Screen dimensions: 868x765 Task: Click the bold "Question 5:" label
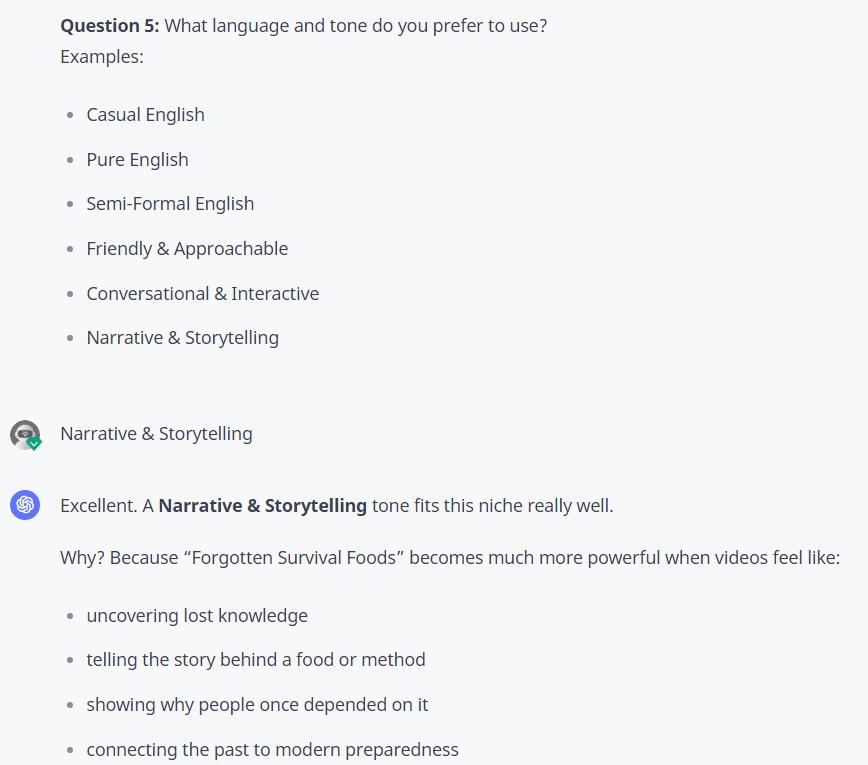(109, 26)
